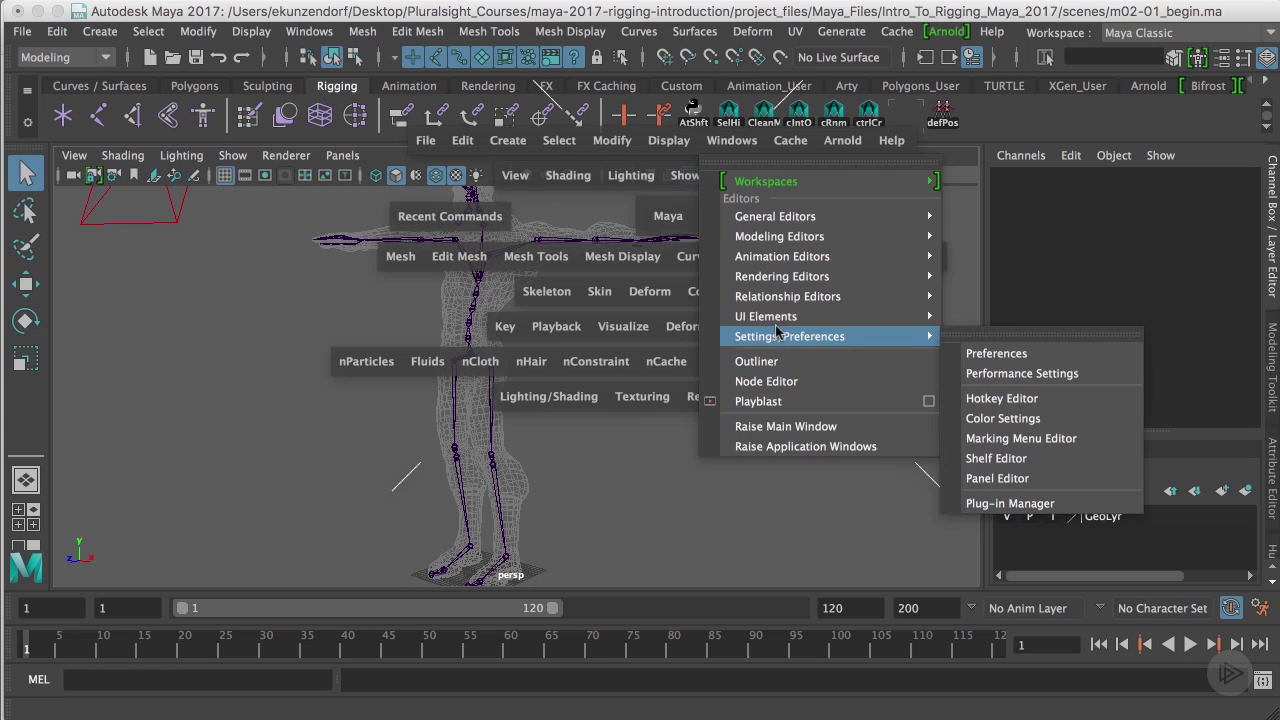Switch to the Animation shelf tab

pos(409,86)
